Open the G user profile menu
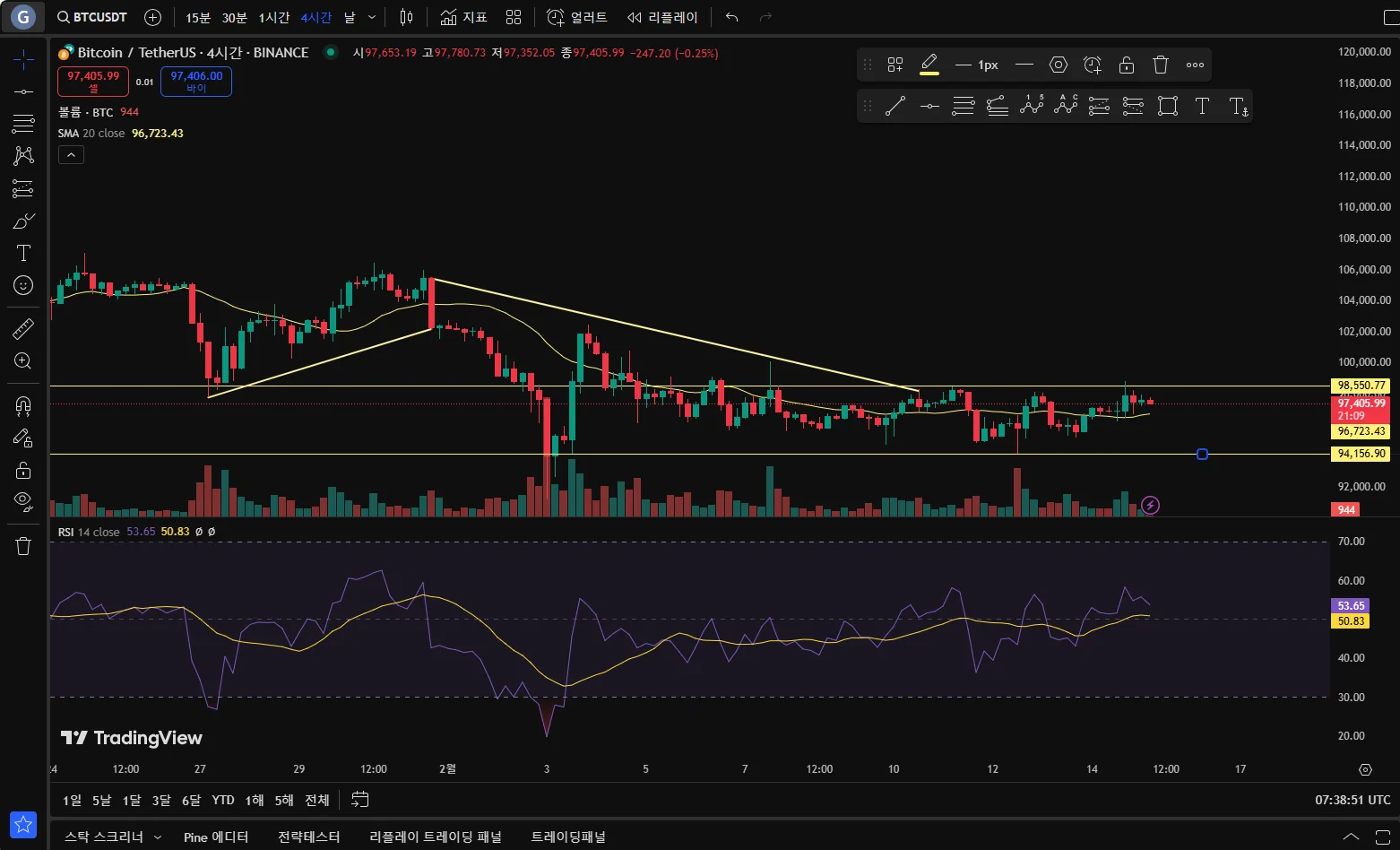 coord(23,16)
